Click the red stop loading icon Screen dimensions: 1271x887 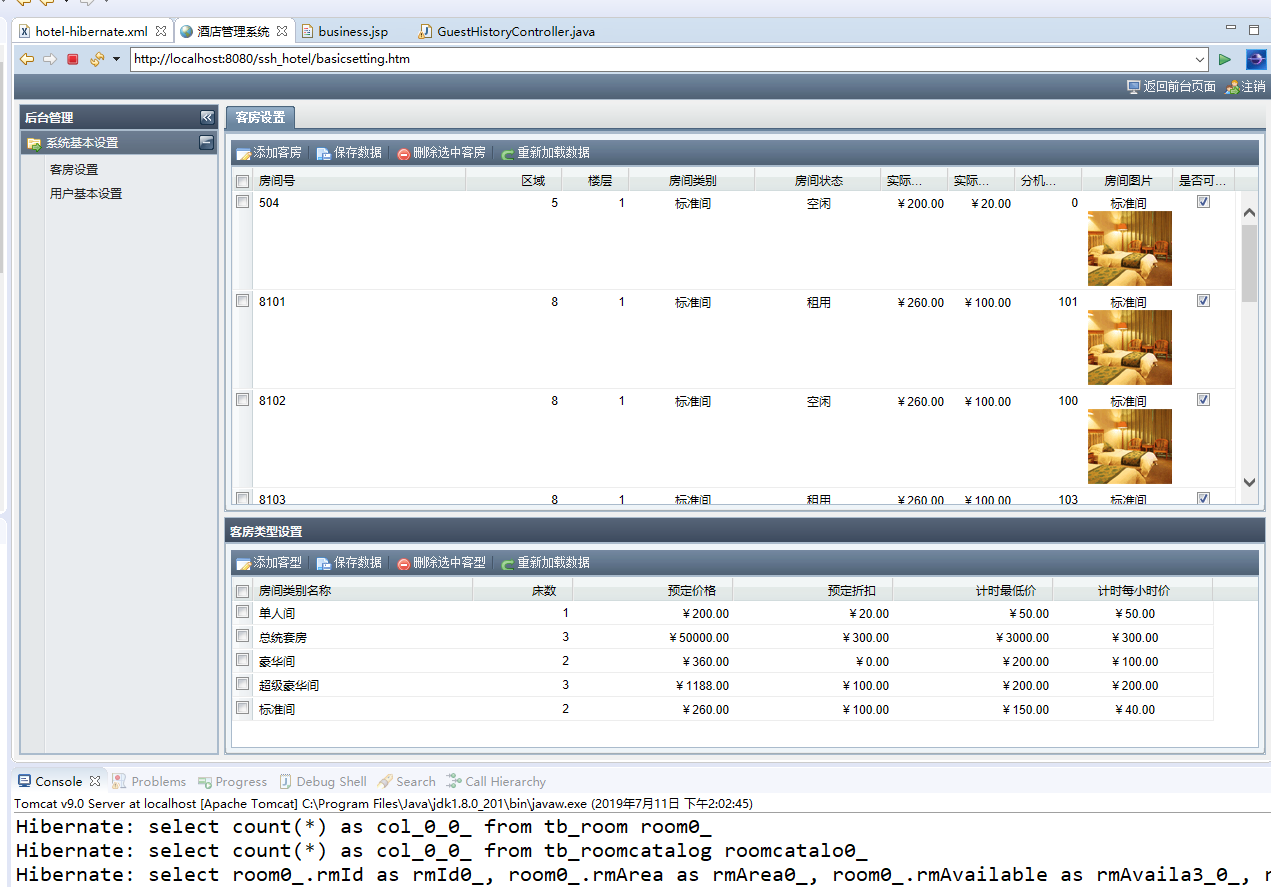tap(73, 59)
